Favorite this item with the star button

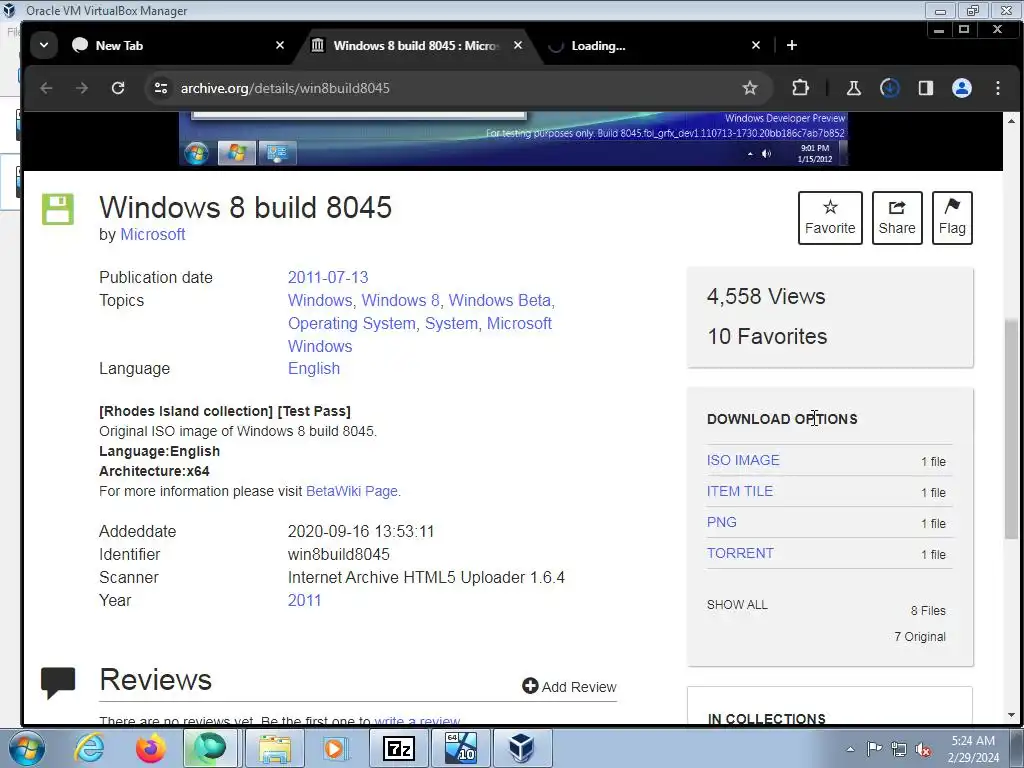point(830,217)
